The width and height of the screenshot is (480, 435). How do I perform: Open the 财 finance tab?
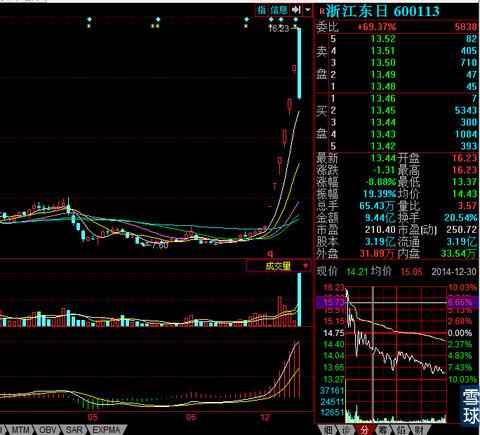419,430
